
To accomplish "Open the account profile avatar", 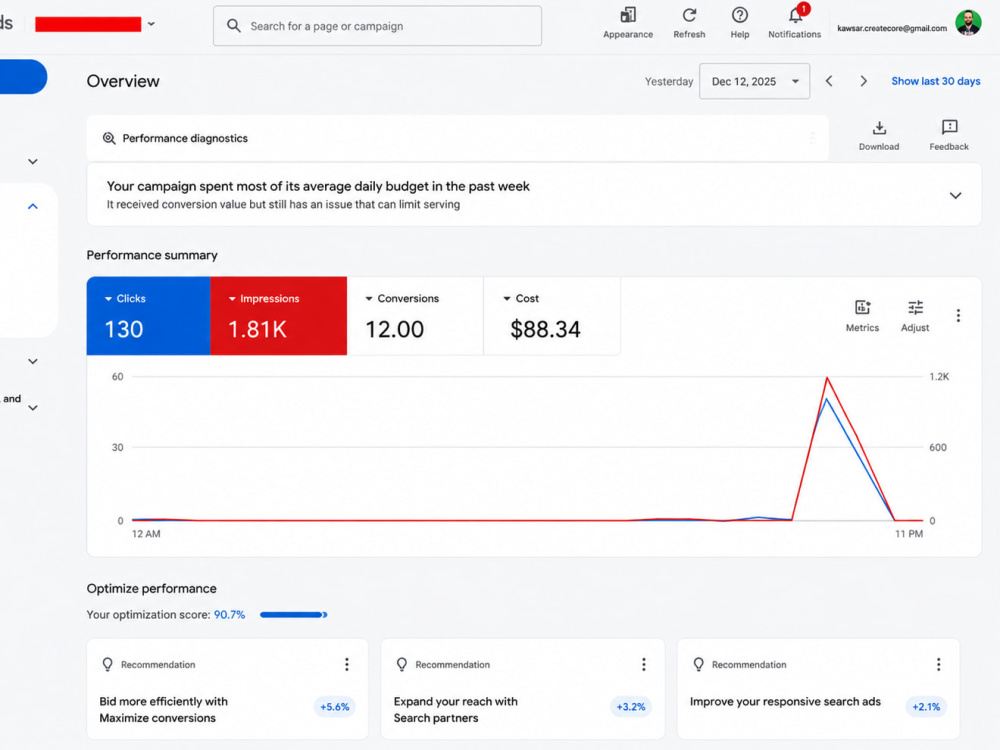I will pos(968,24).
